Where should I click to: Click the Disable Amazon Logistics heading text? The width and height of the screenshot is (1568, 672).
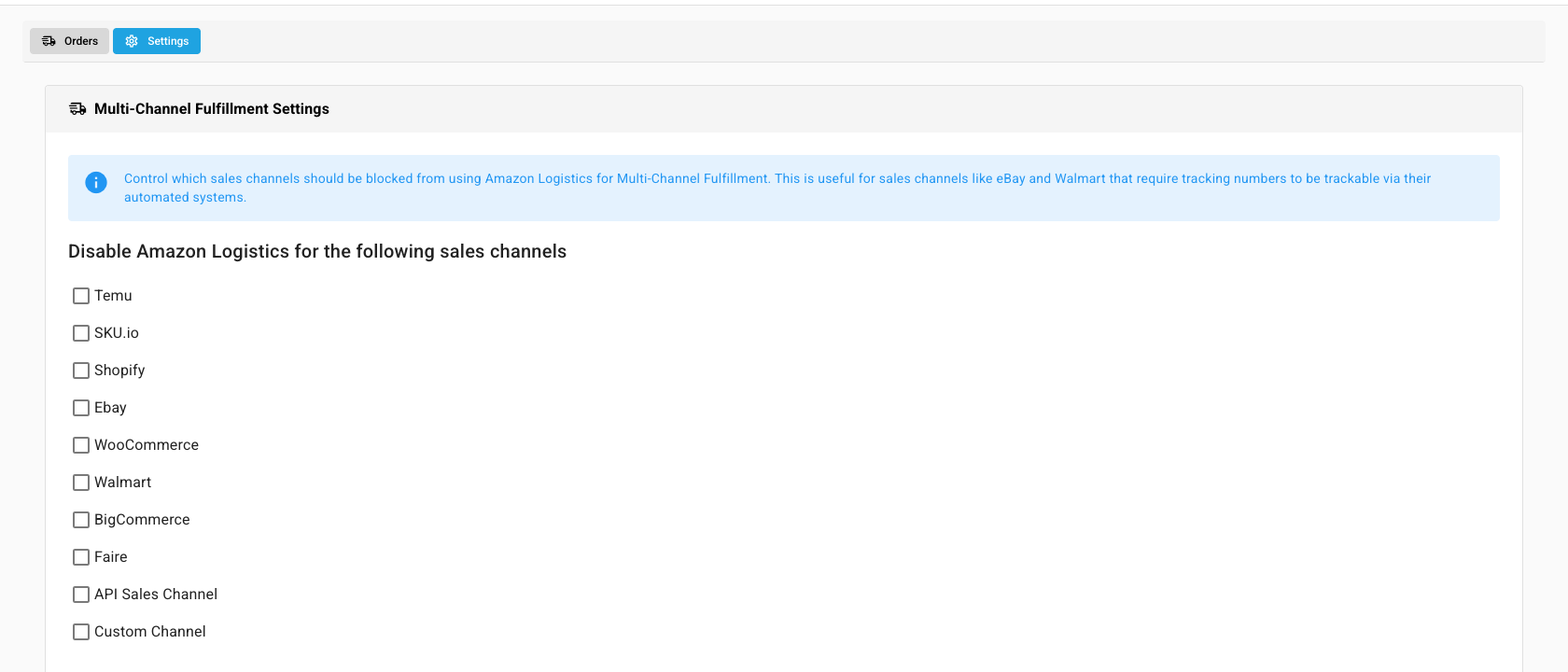pos(317,251)
